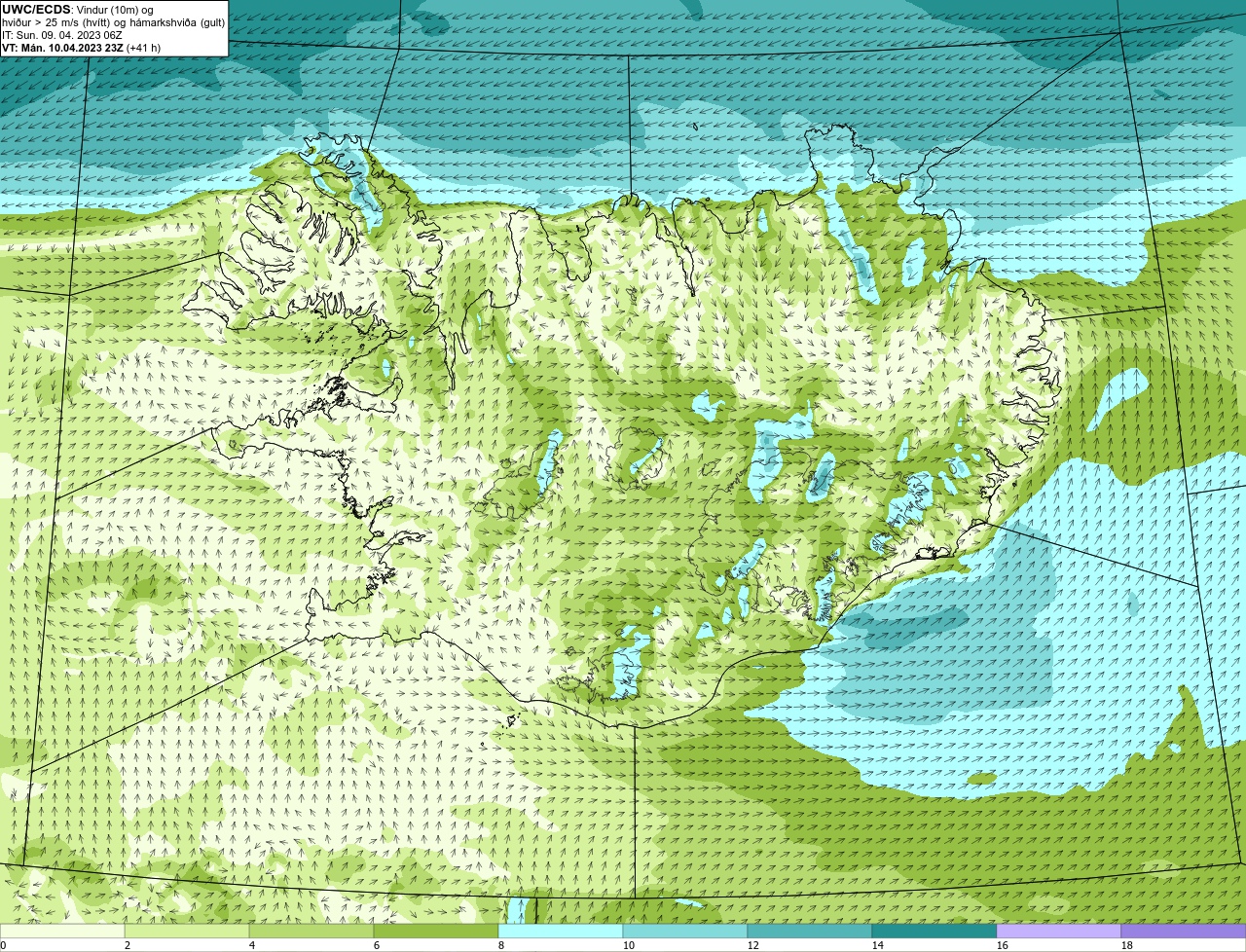Image resolution: width=1246 pixels, height=952 pixels.
Task: Click the '12' scale label
Action: coord(753,945)
